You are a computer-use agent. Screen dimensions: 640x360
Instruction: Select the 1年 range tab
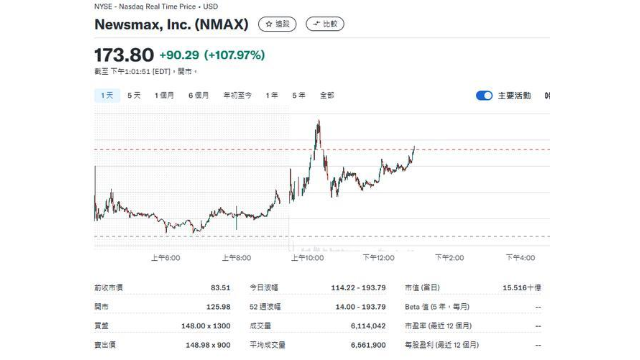click(x=272, y=96)
